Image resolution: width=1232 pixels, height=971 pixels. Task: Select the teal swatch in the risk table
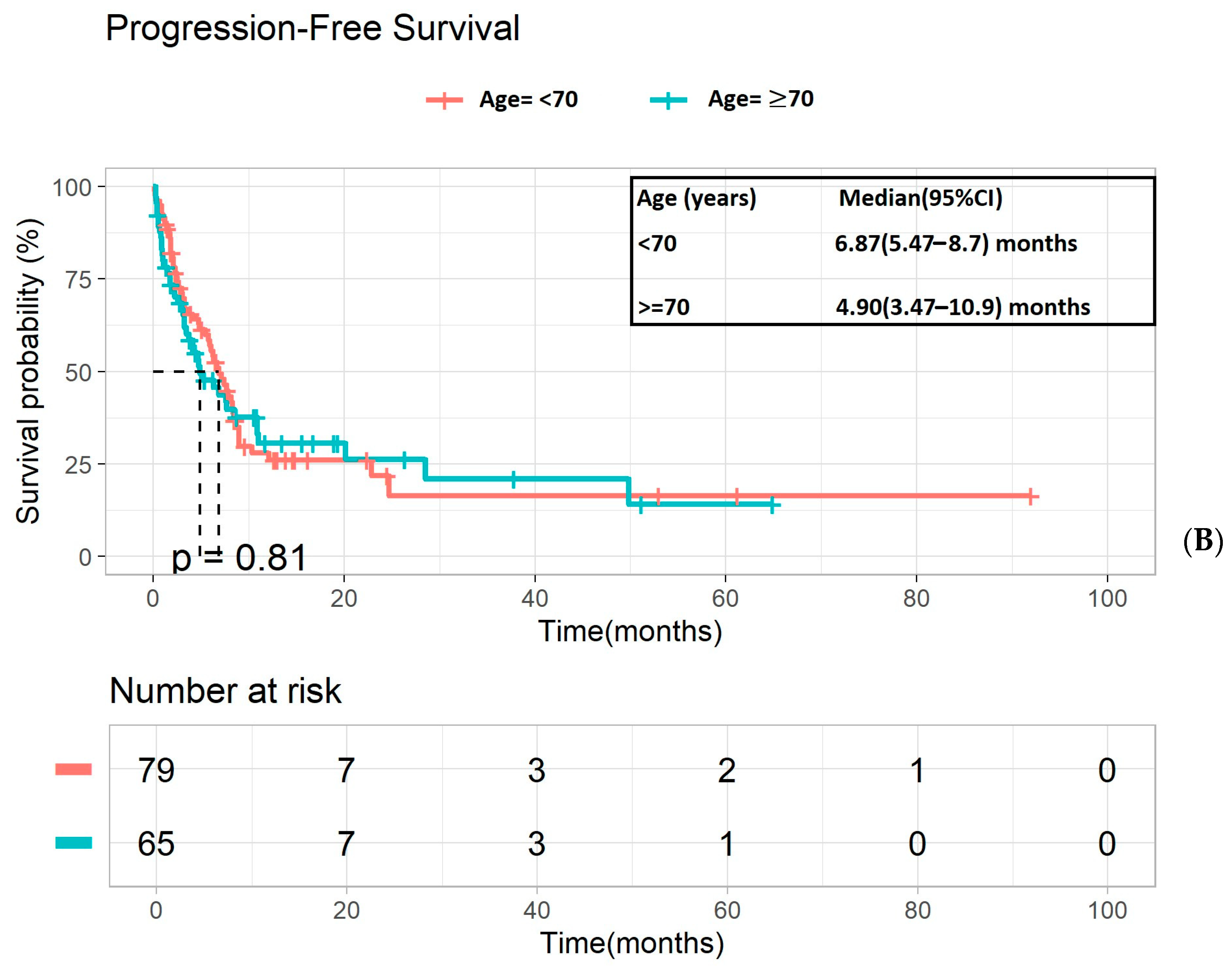pos(73,843)
